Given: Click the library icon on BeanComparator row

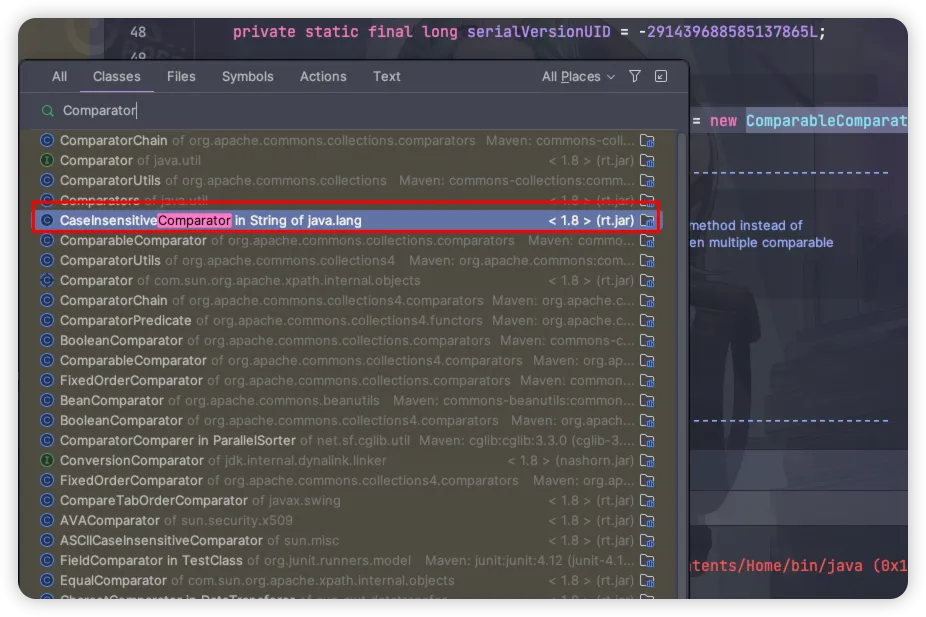Looking at the screenshot, I should coord(647,400).
